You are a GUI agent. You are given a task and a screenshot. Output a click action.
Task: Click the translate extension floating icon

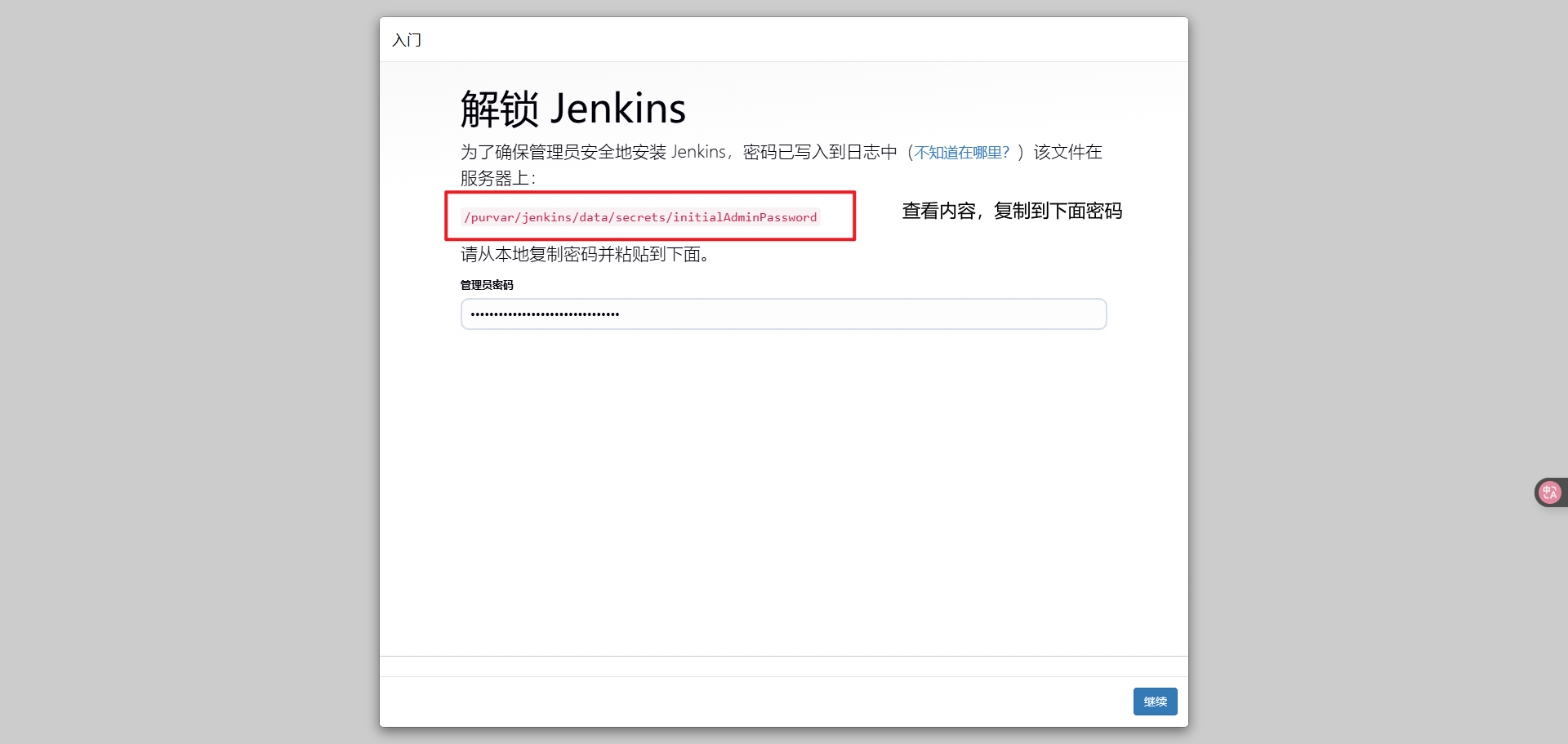point(1549,492)
